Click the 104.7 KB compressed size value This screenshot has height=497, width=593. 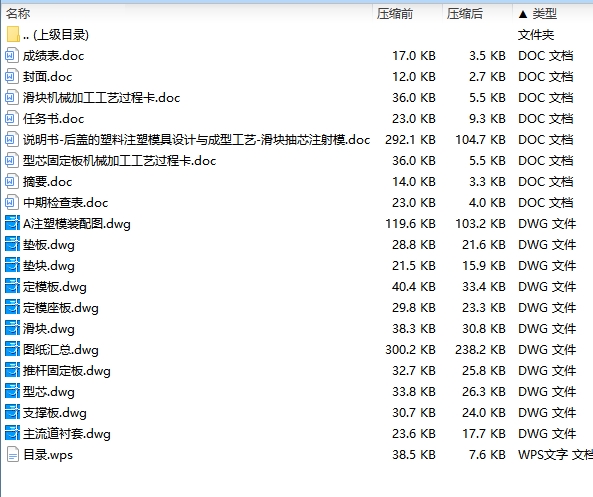tap(480, 140)
